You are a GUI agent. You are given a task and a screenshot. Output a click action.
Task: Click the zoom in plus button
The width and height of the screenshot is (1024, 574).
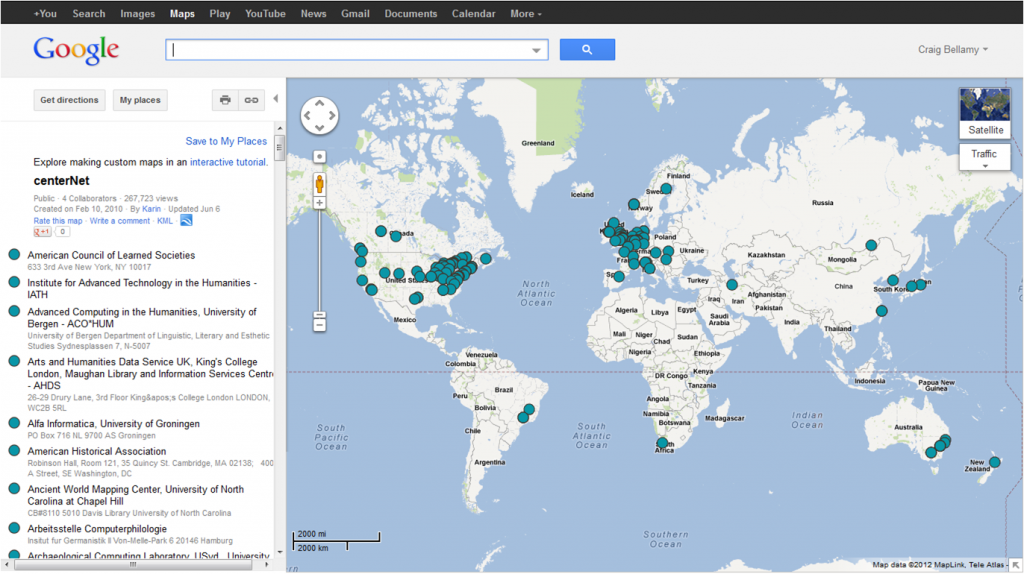click(319, 203)
